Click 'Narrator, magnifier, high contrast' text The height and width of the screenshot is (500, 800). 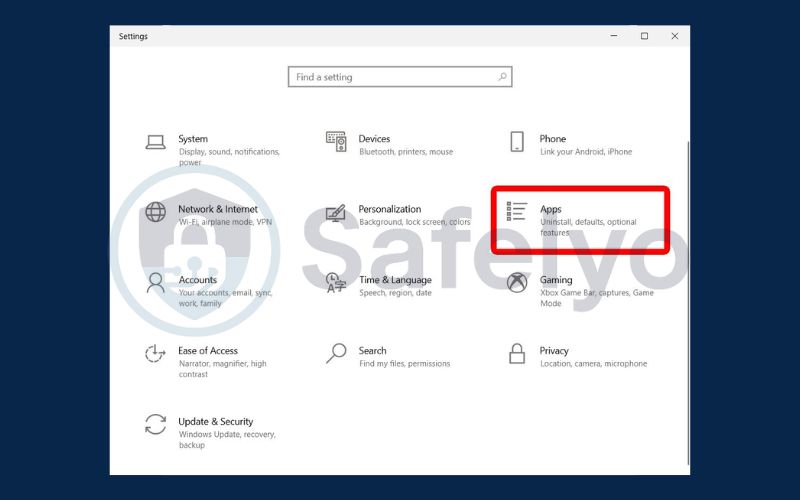point(222,368)
